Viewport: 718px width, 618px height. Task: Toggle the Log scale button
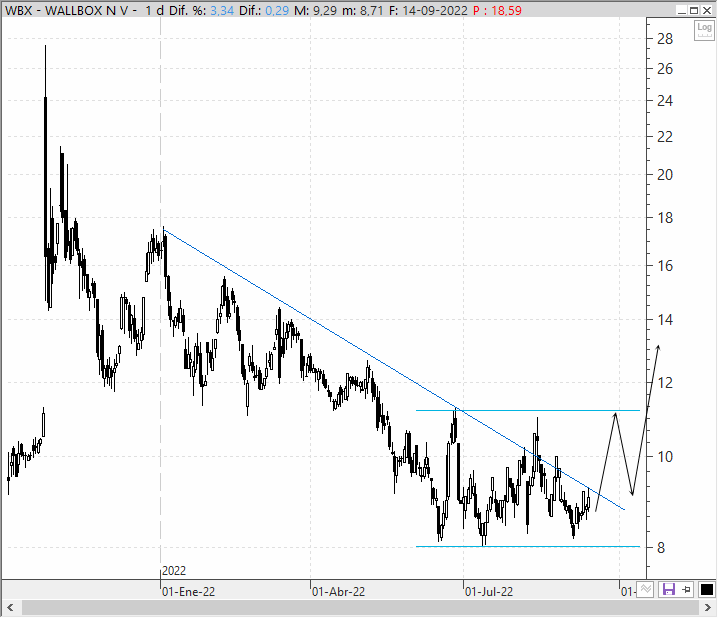(x=704, y=31)
